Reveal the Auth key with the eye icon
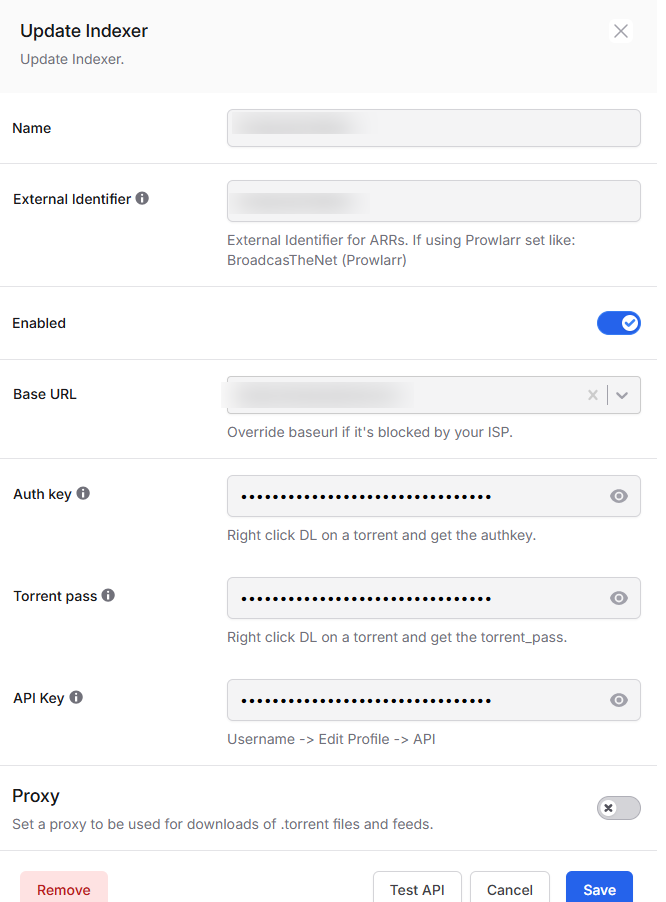 click(619, 496)
